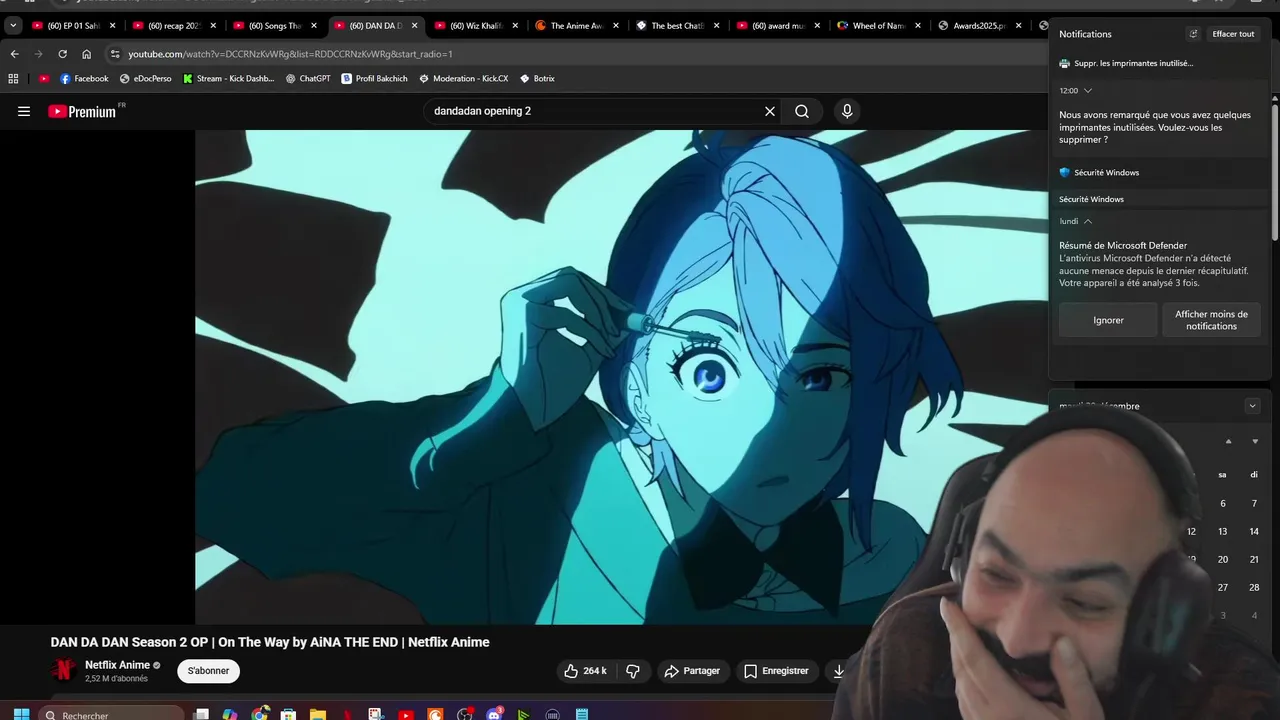
Task: Go to next month with down arrow
Action: (1255, 441)
